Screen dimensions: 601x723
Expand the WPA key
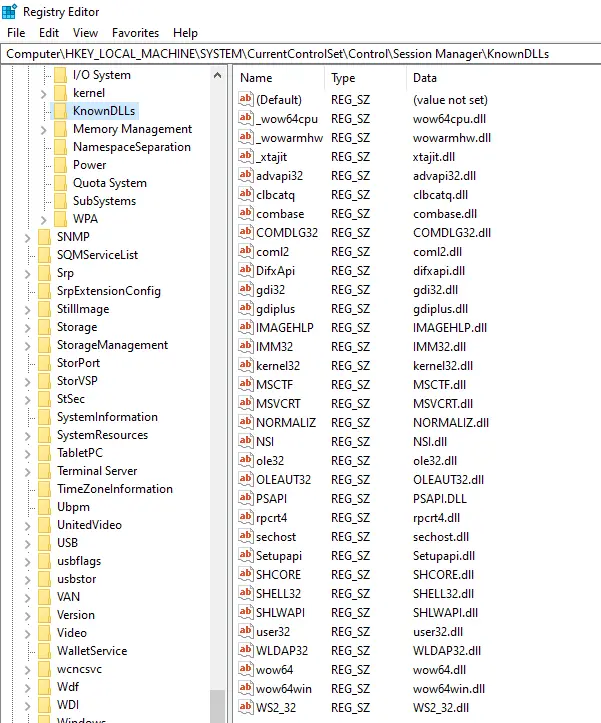tap(43, 220)
